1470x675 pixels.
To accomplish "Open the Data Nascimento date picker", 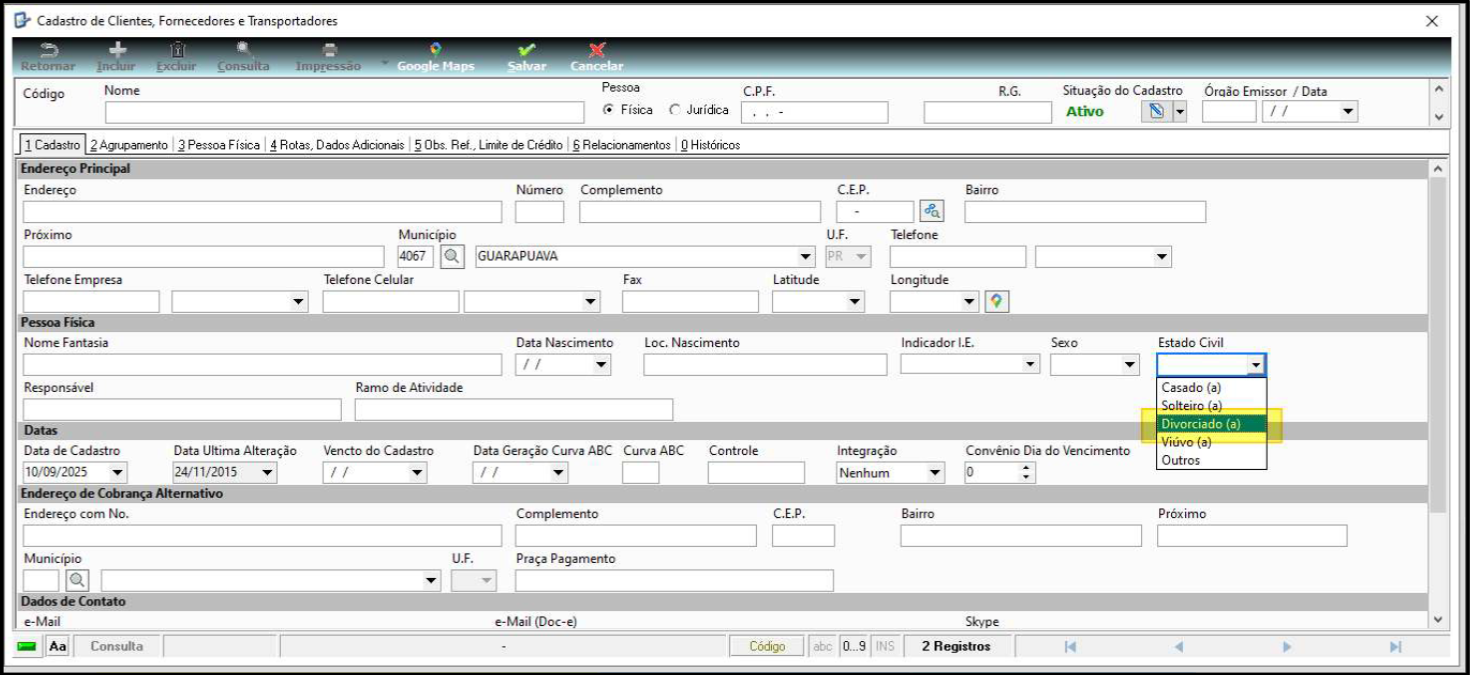I will pyautogui.click(x=601, y=365).
